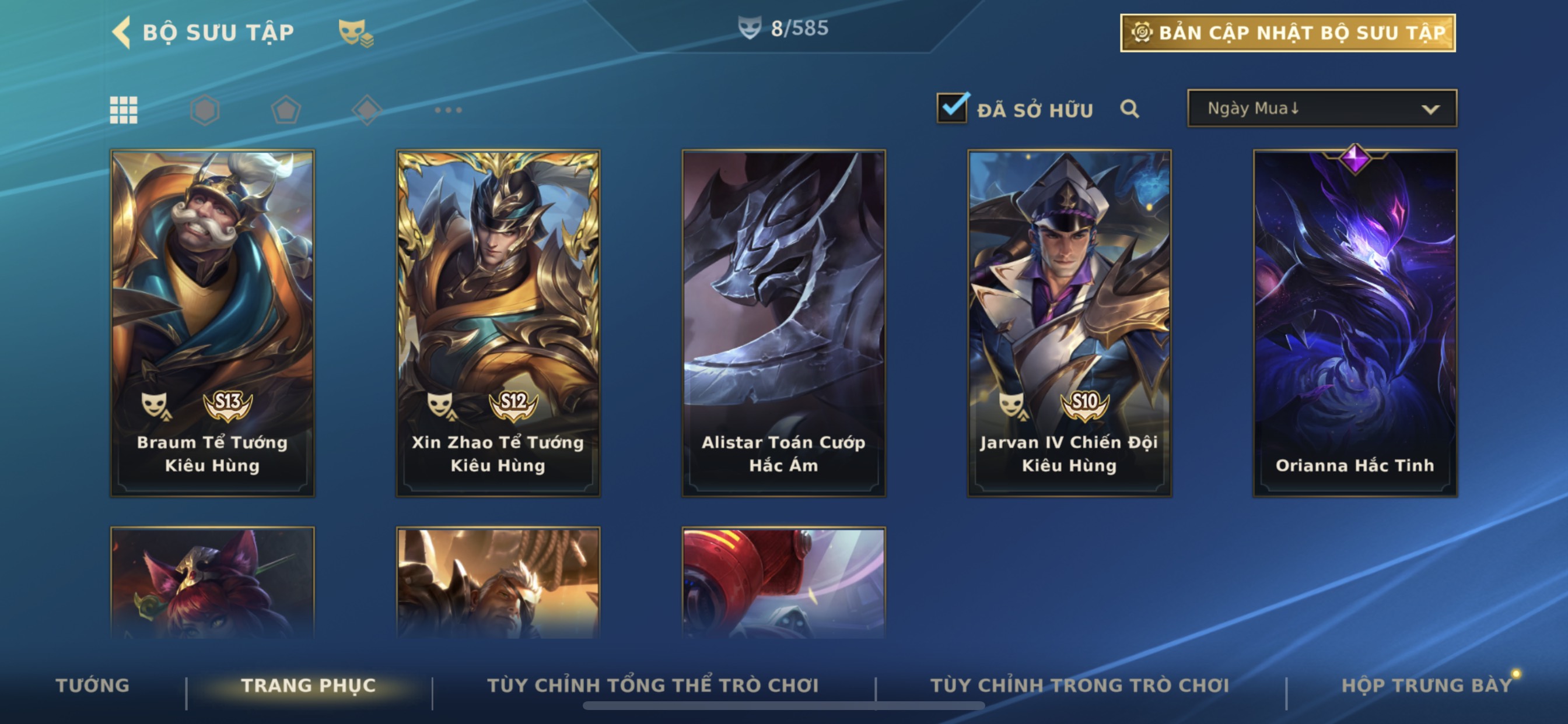Open the Tùy Chỉnh Trong Trò Chơi tab

click(1080, 685)
